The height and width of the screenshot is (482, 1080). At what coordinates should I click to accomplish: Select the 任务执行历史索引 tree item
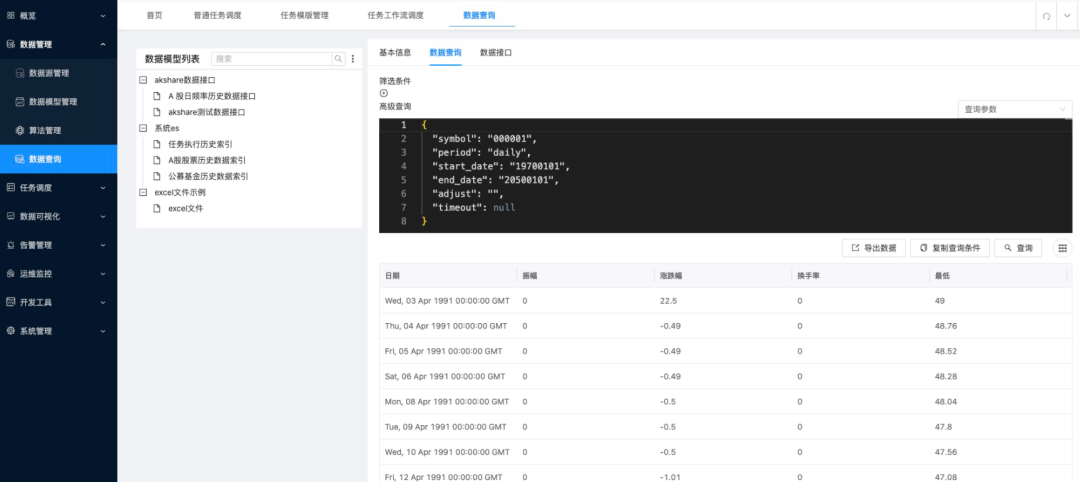(200, 145)
